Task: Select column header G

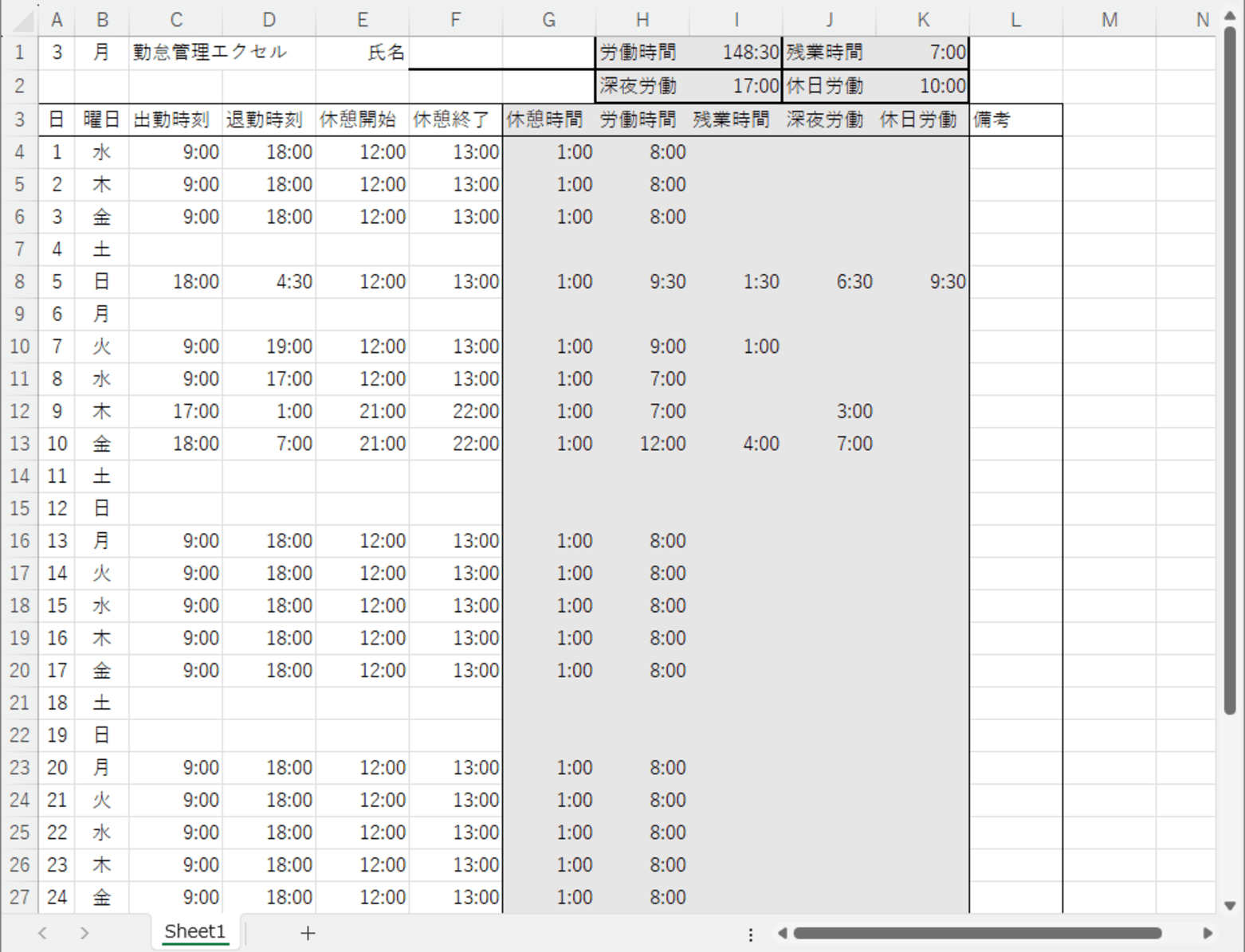Action: click(x=548, y=19)
